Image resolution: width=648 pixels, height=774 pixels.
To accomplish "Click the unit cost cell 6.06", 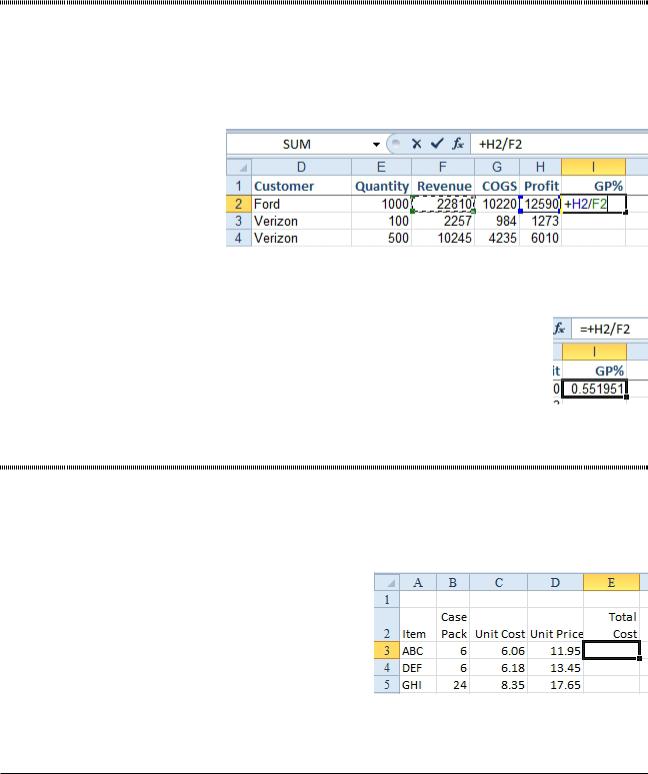I will (498, 651).
